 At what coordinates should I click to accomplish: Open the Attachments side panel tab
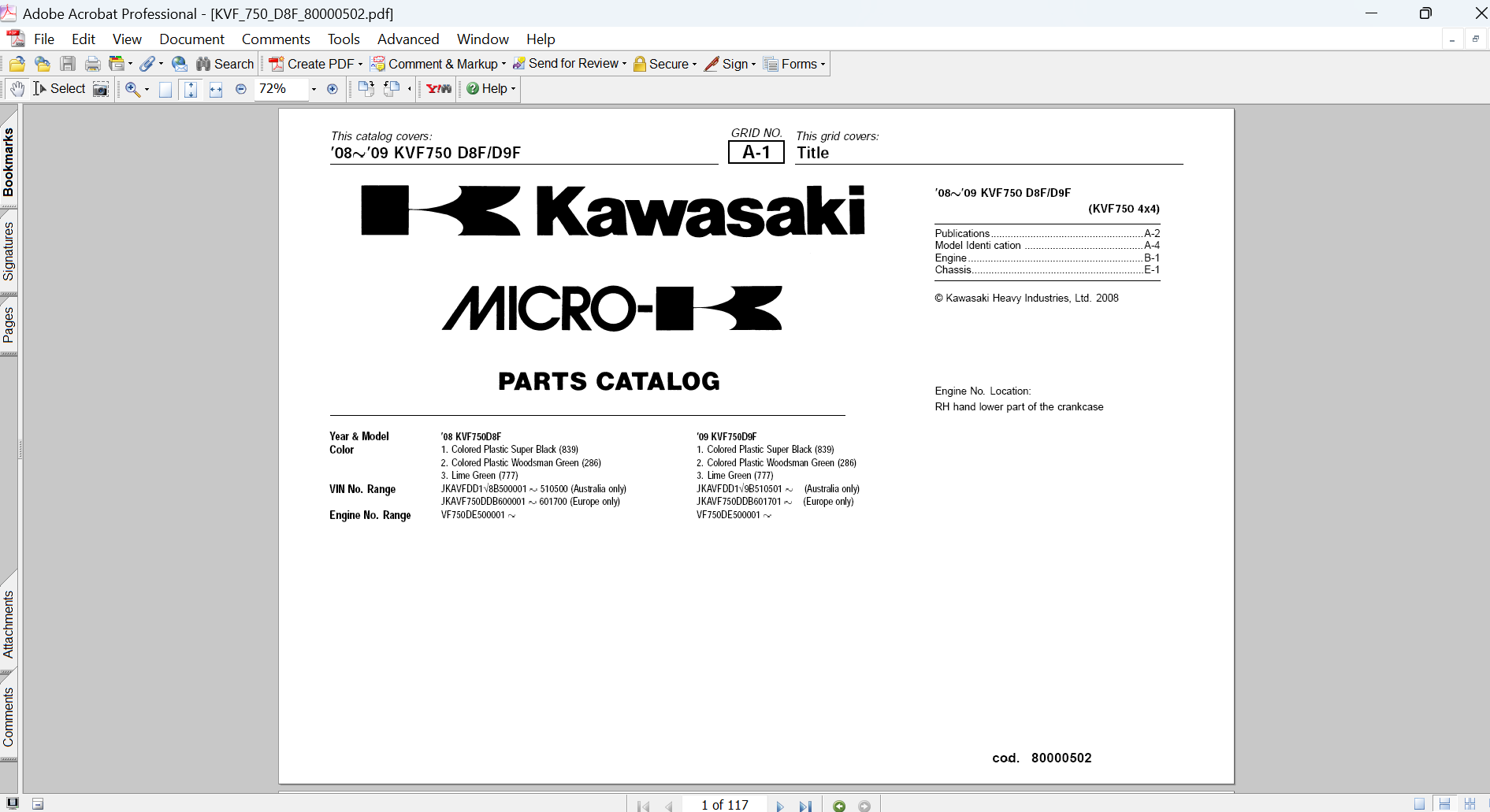pyautogui.click(x=9, y=625)
